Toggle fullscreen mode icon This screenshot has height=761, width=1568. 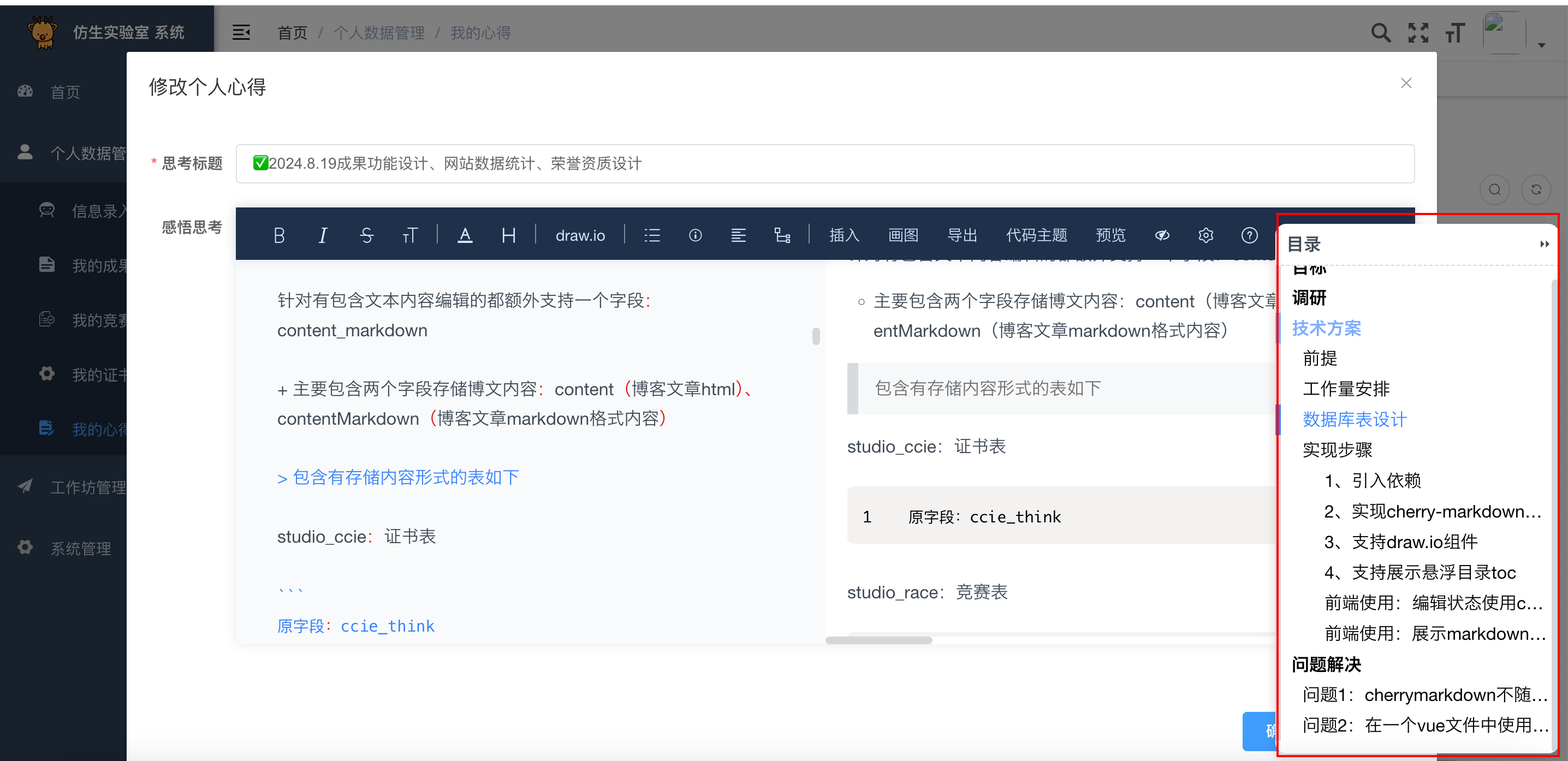(x=1418, y=33)
